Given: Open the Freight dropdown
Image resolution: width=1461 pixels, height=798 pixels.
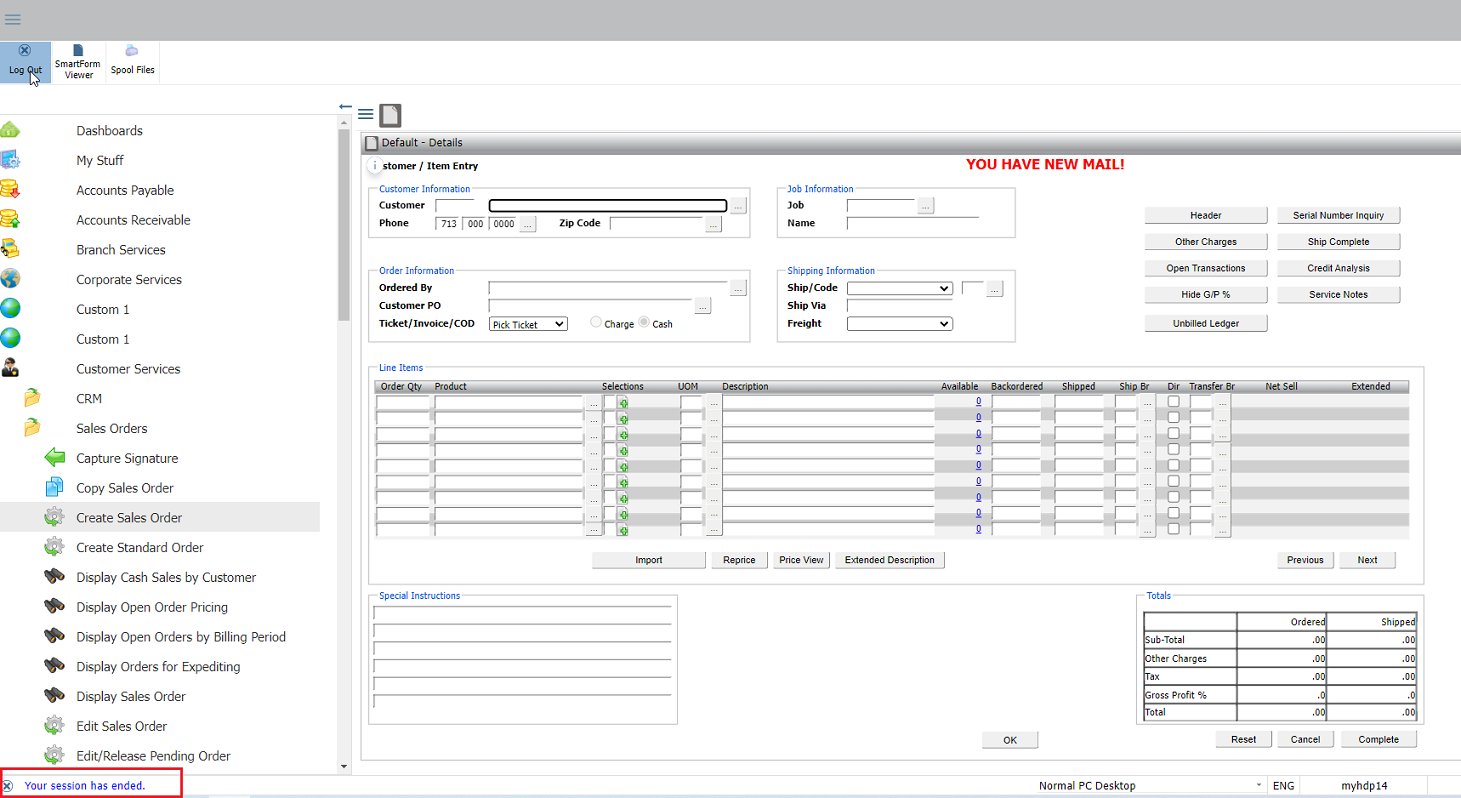Looking at the screenshot, I should [x=899, y=324].
